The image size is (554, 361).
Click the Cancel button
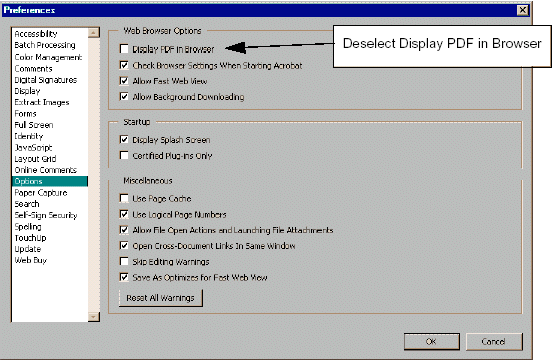click(494, 341)
